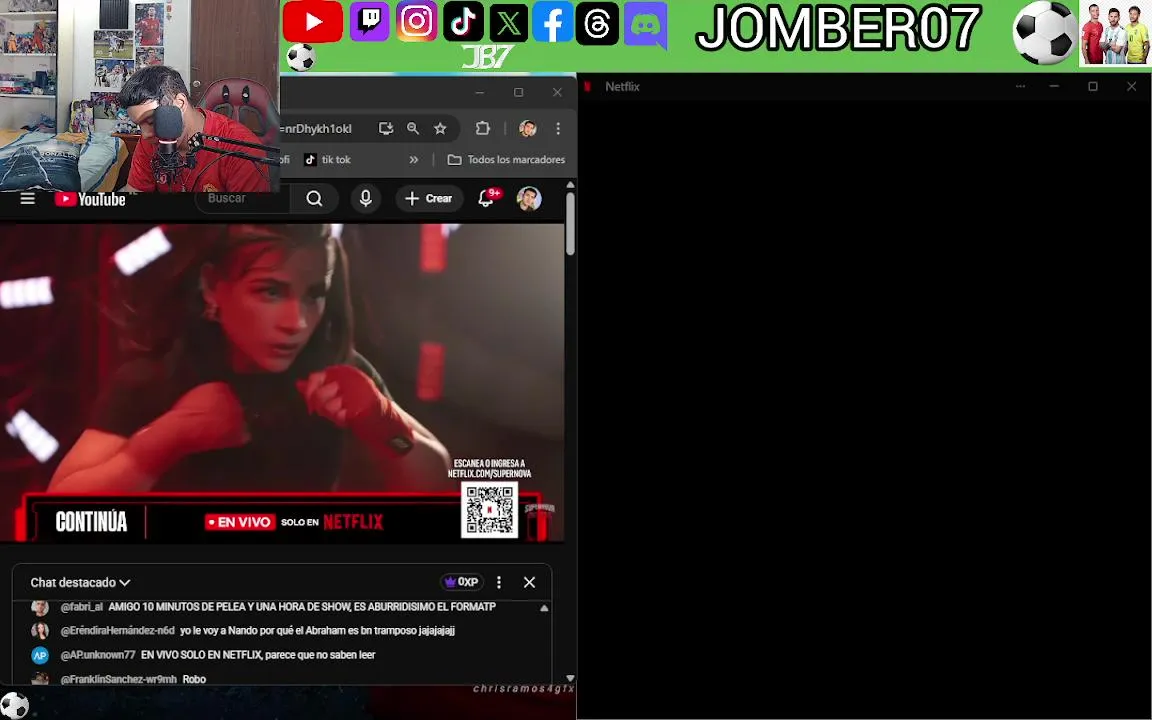1152x720 pixels.
Task: Click the @fabri_al chat username
Action: pyautogui.click(x=82, y=607)
